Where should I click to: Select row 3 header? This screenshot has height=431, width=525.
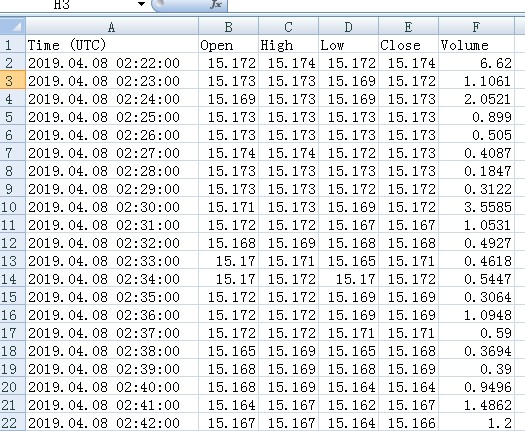12,80
